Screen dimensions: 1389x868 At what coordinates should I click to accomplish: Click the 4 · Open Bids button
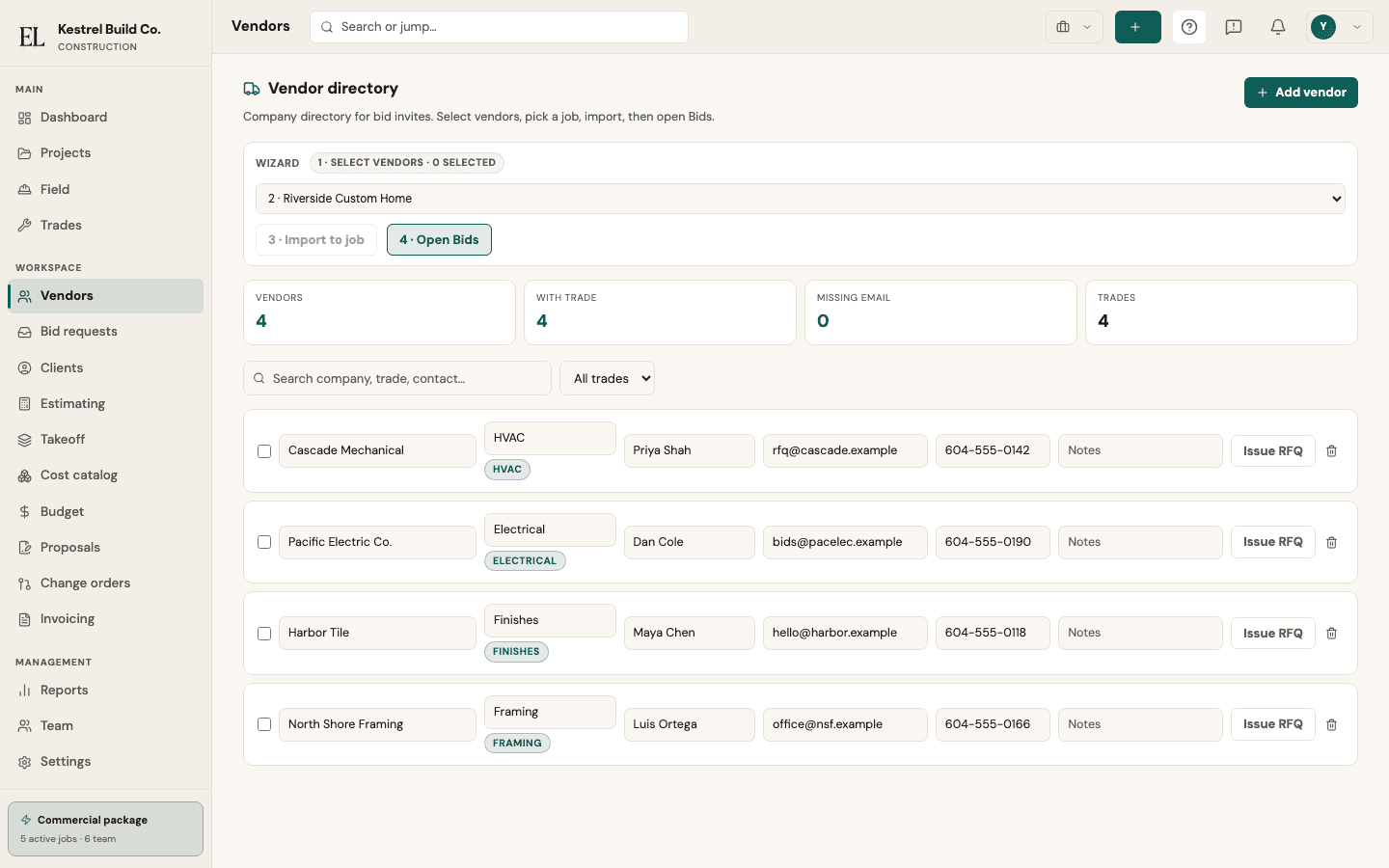tap(439, 240)
